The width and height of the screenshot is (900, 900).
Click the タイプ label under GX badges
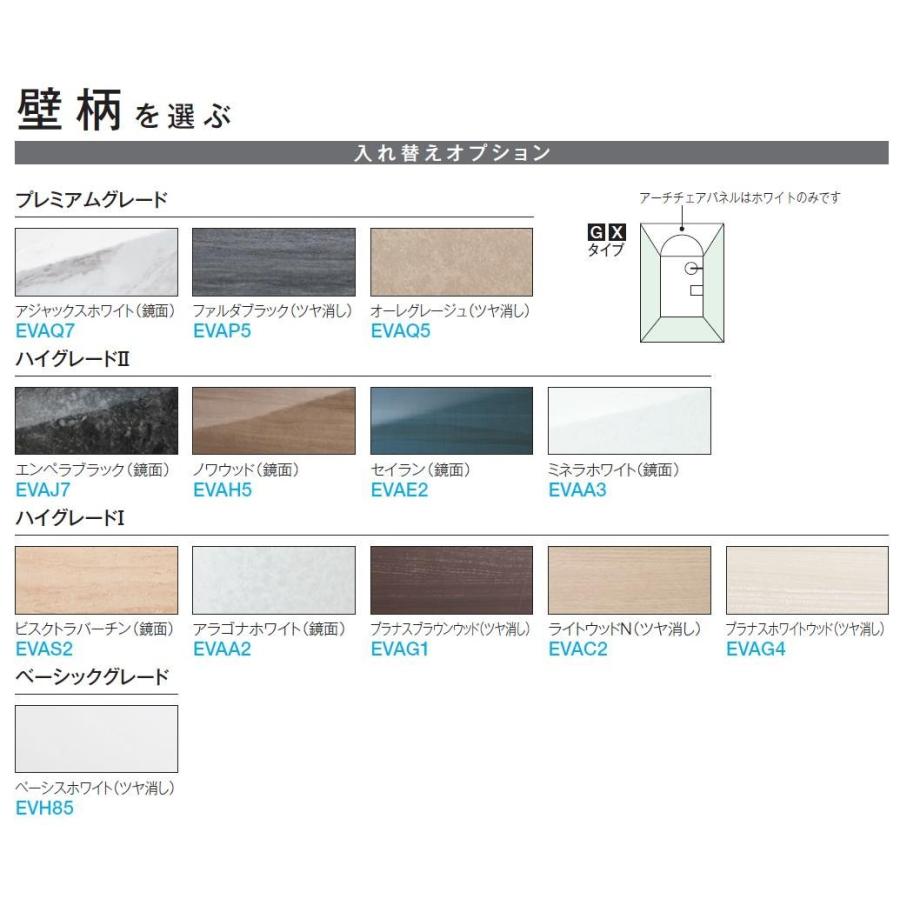point(606,250)
